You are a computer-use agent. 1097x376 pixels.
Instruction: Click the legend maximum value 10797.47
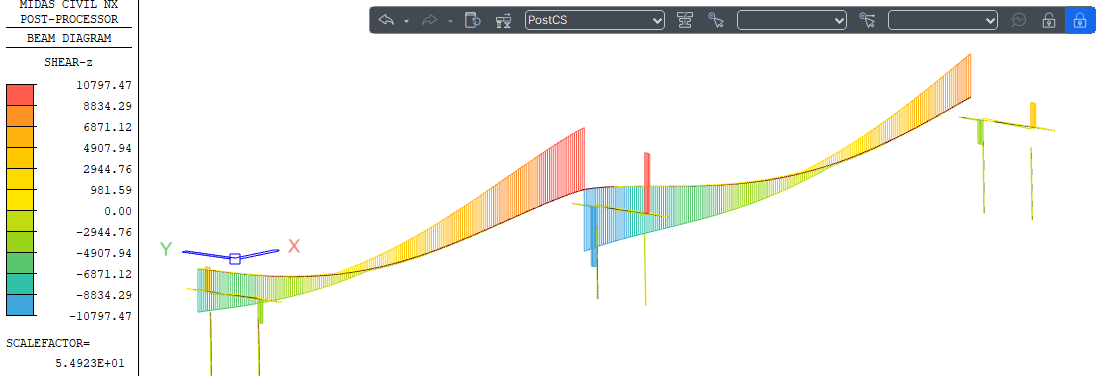[105, 85]
